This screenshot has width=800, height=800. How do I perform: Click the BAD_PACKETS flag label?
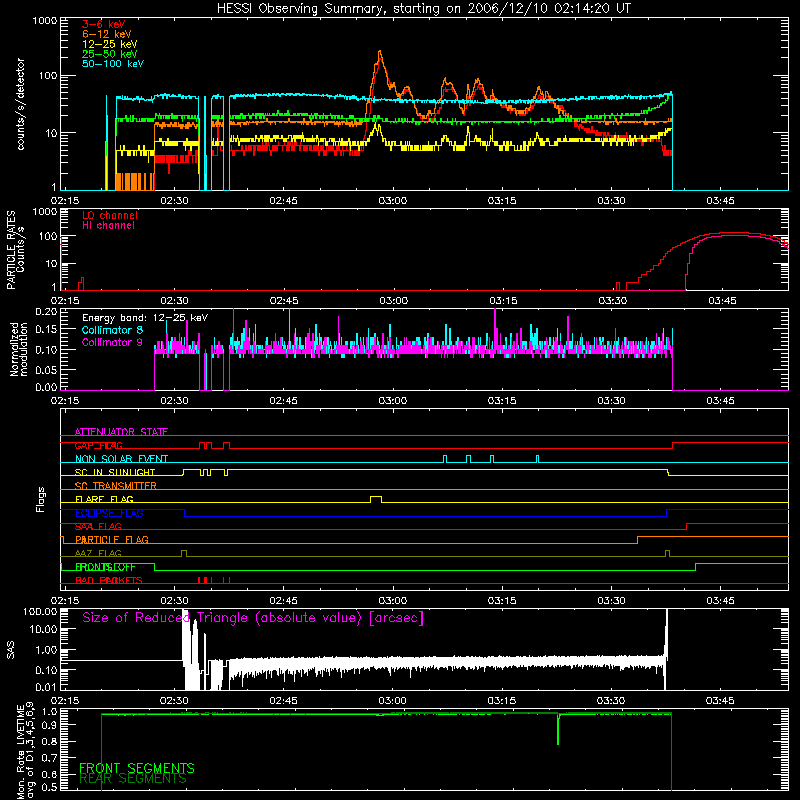[109, 581]
